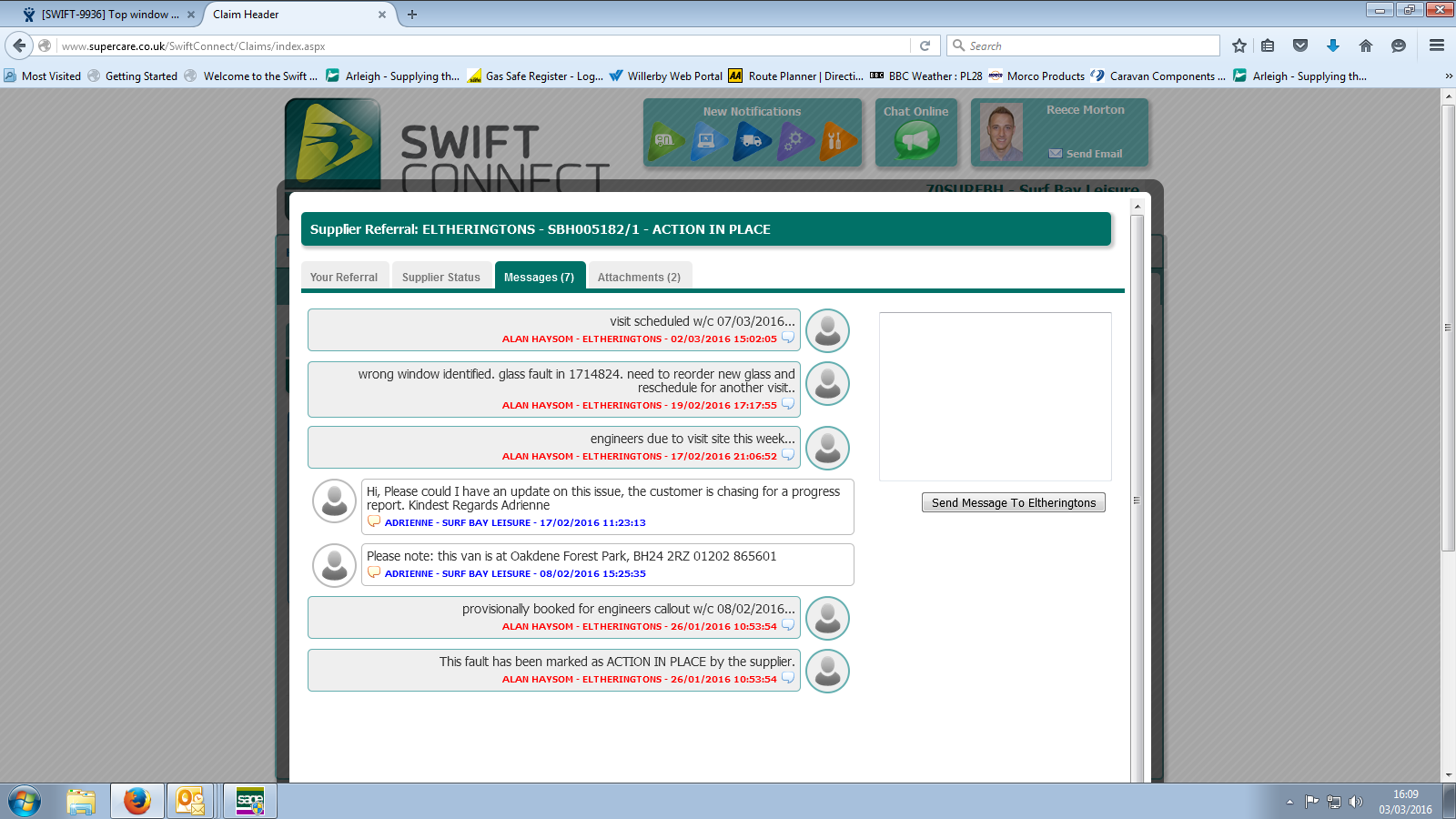The width and height of the screenshot is (1456, 819).
Task: Click Send Message To Eltheringtons button
Action: (1013, 502)
